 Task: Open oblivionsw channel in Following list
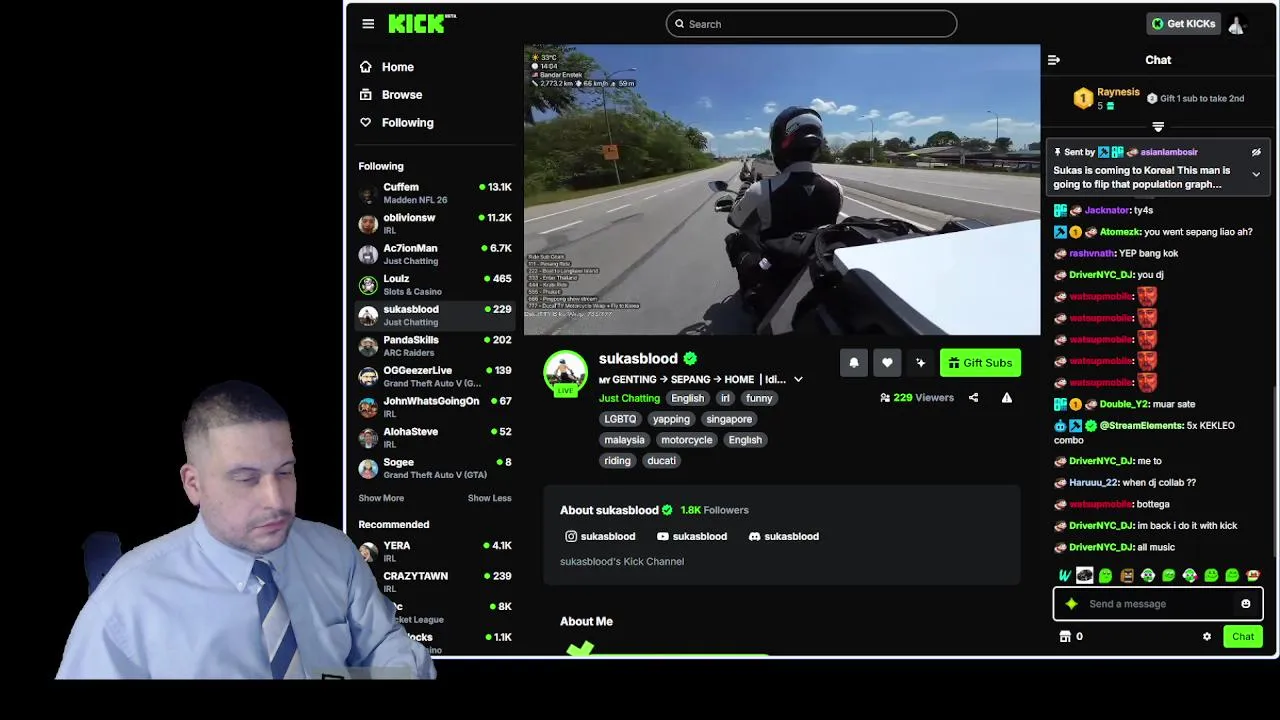point(435,224)
